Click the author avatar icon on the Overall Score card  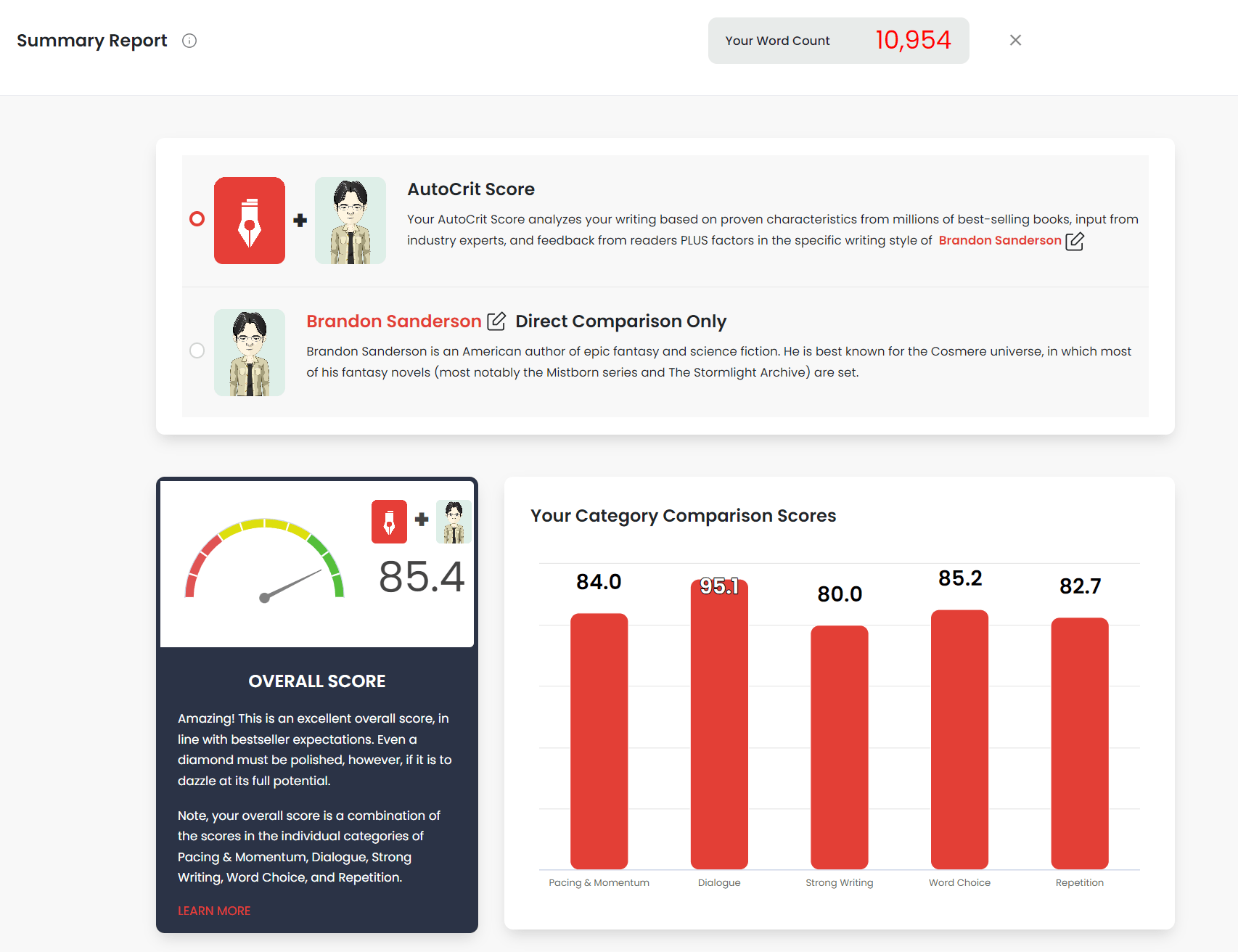[x=453, y=521]
